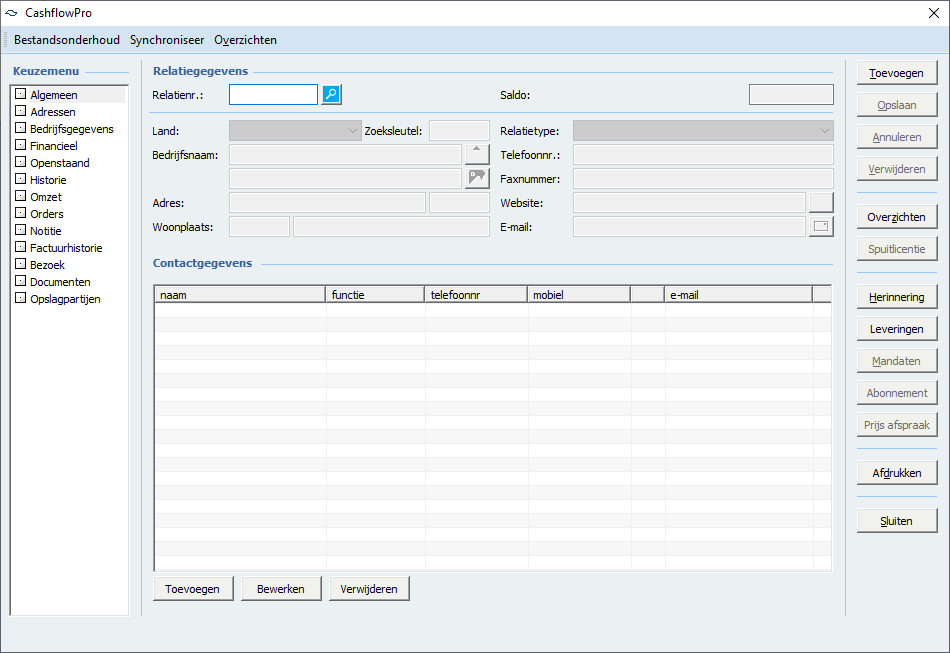
Task: Click the first Bedrijfsnaam input field
Action: coord(345,154)
